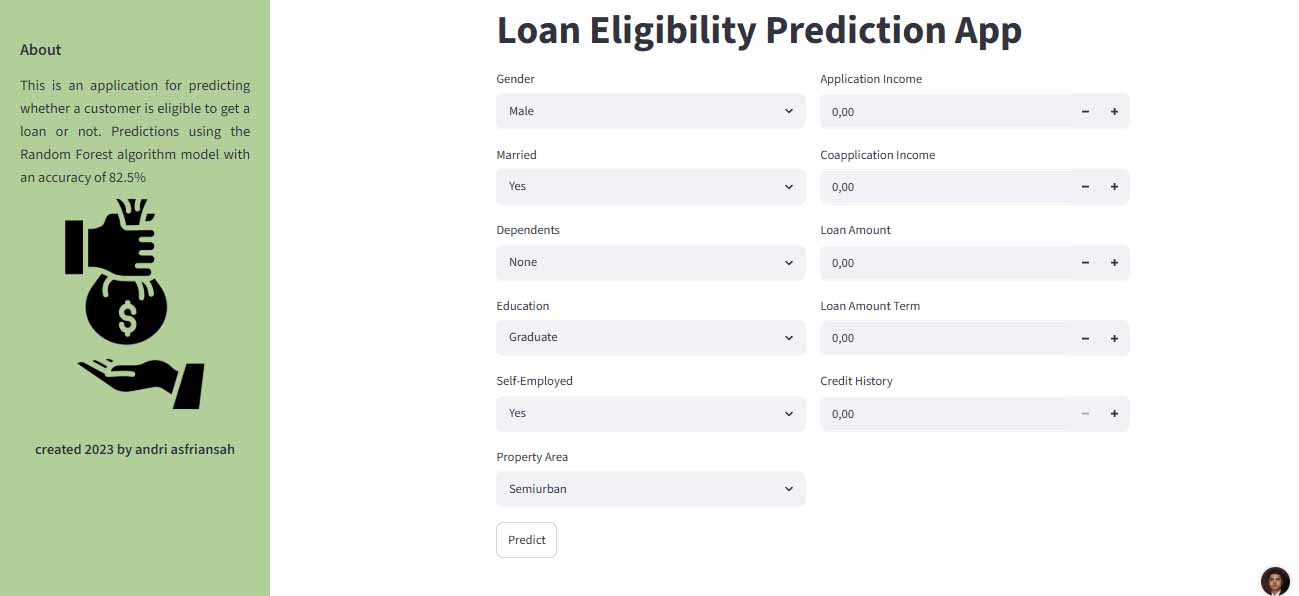Open the Gender dropdown
Viewport: 1299px width, 596px height.
tap(651, 111)
